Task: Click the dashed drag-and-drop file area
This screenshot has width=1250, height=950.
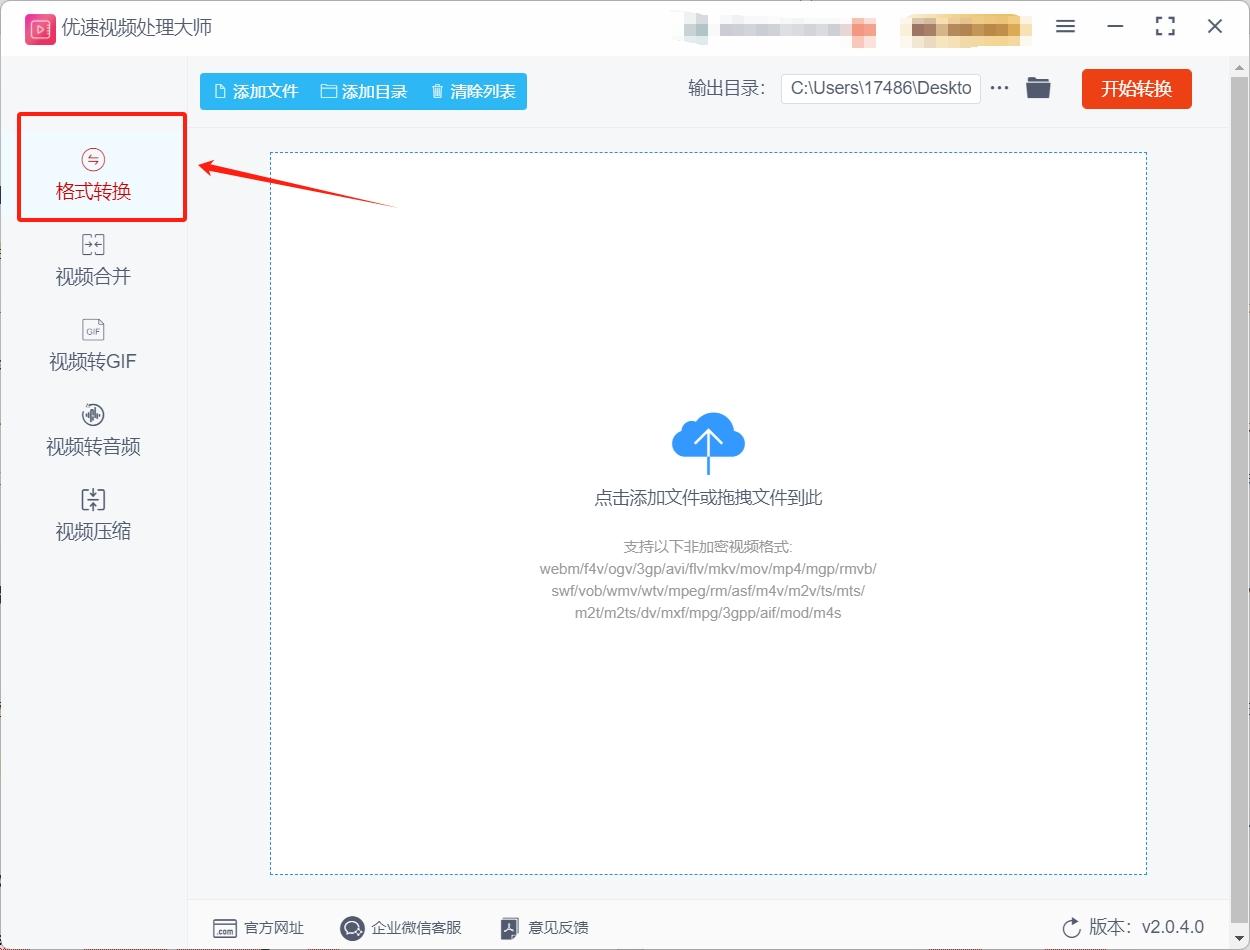Action: point(708,700)
